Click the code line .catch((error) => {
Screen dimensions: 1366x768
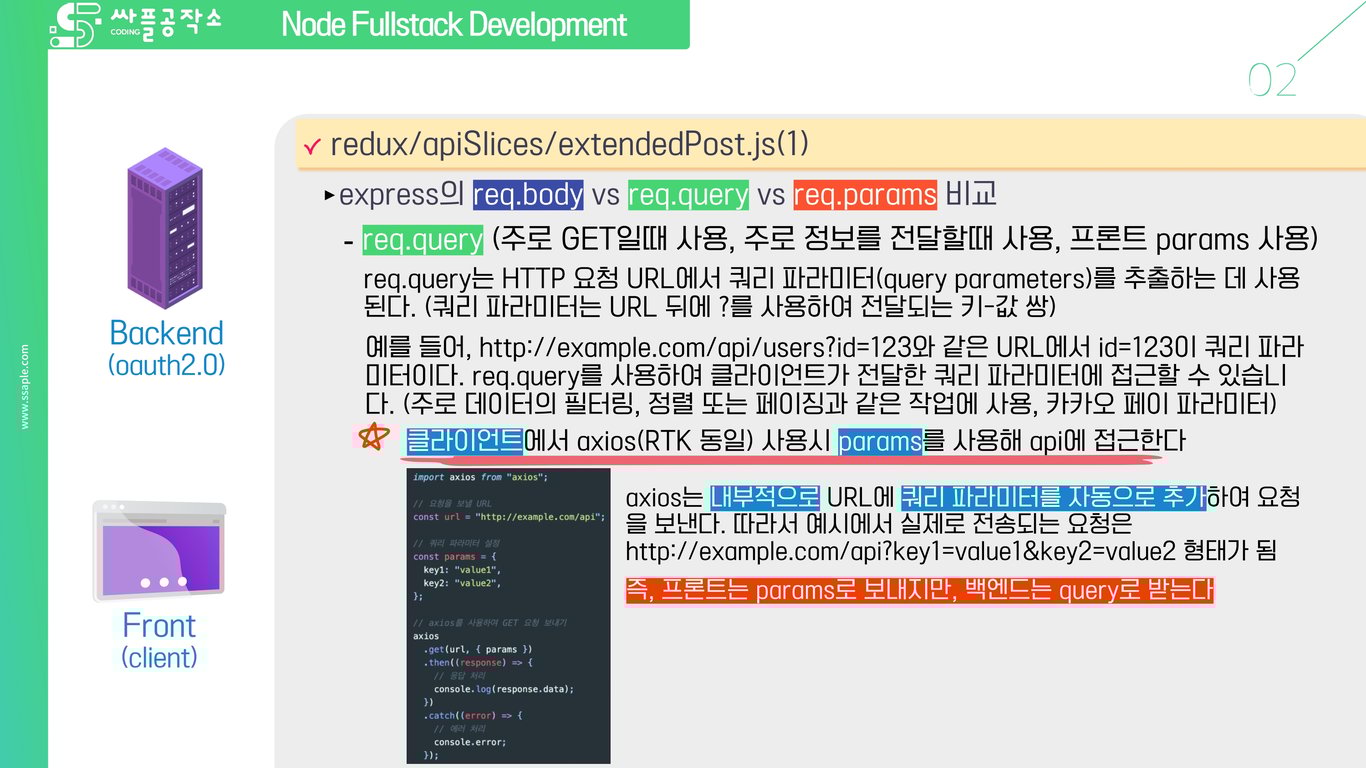[473, 715]
